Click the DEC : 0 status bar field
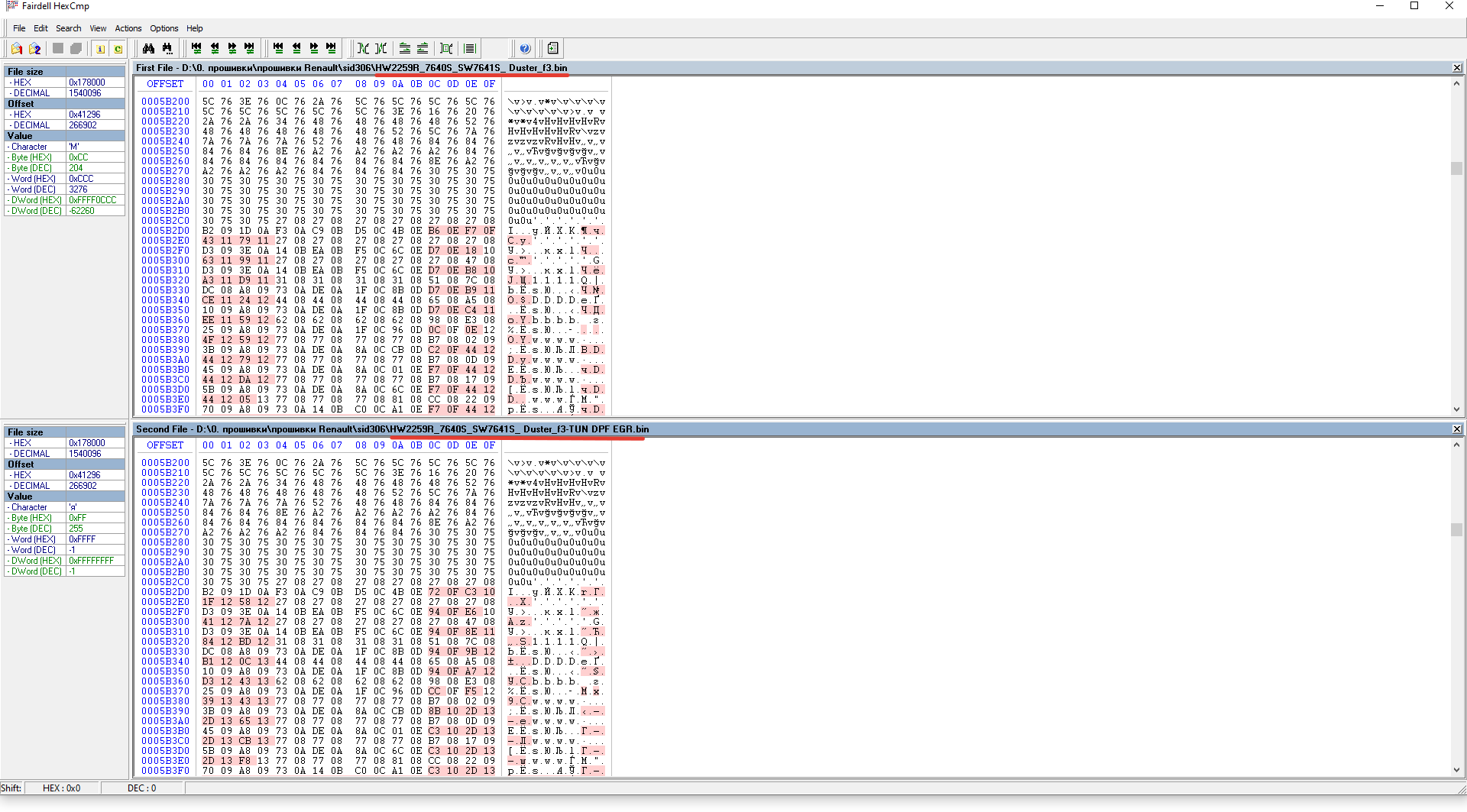Viewport: 1467px width, 812px height. (141, 788)
